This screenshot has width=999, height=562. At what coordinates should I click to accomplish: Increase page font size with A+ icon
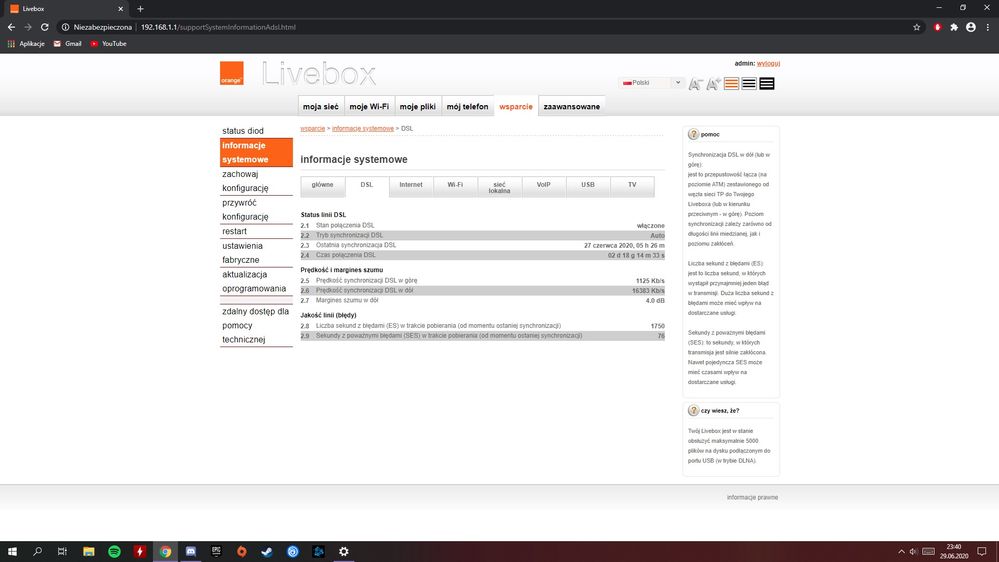[713, 84]
